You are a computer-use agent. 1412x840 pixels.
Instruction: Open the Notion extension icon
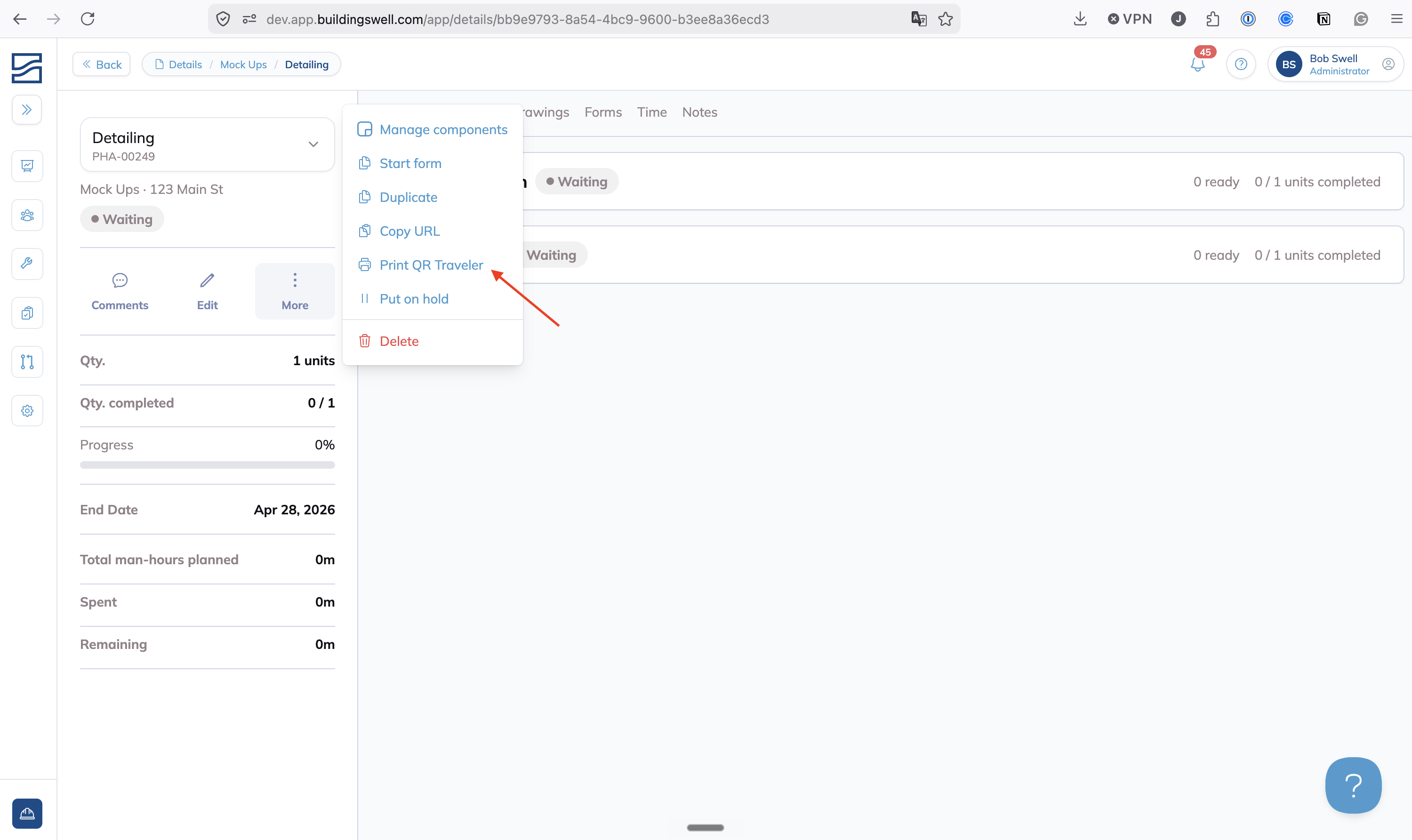click(1323, 19)
